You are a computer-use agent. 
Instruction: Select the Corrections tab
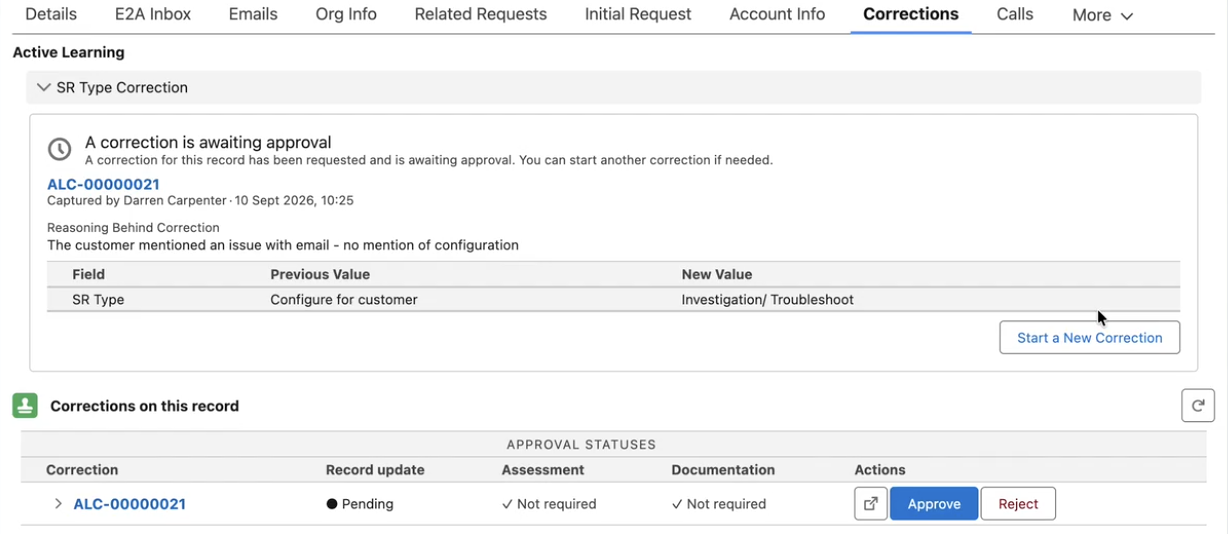[911, 14]
